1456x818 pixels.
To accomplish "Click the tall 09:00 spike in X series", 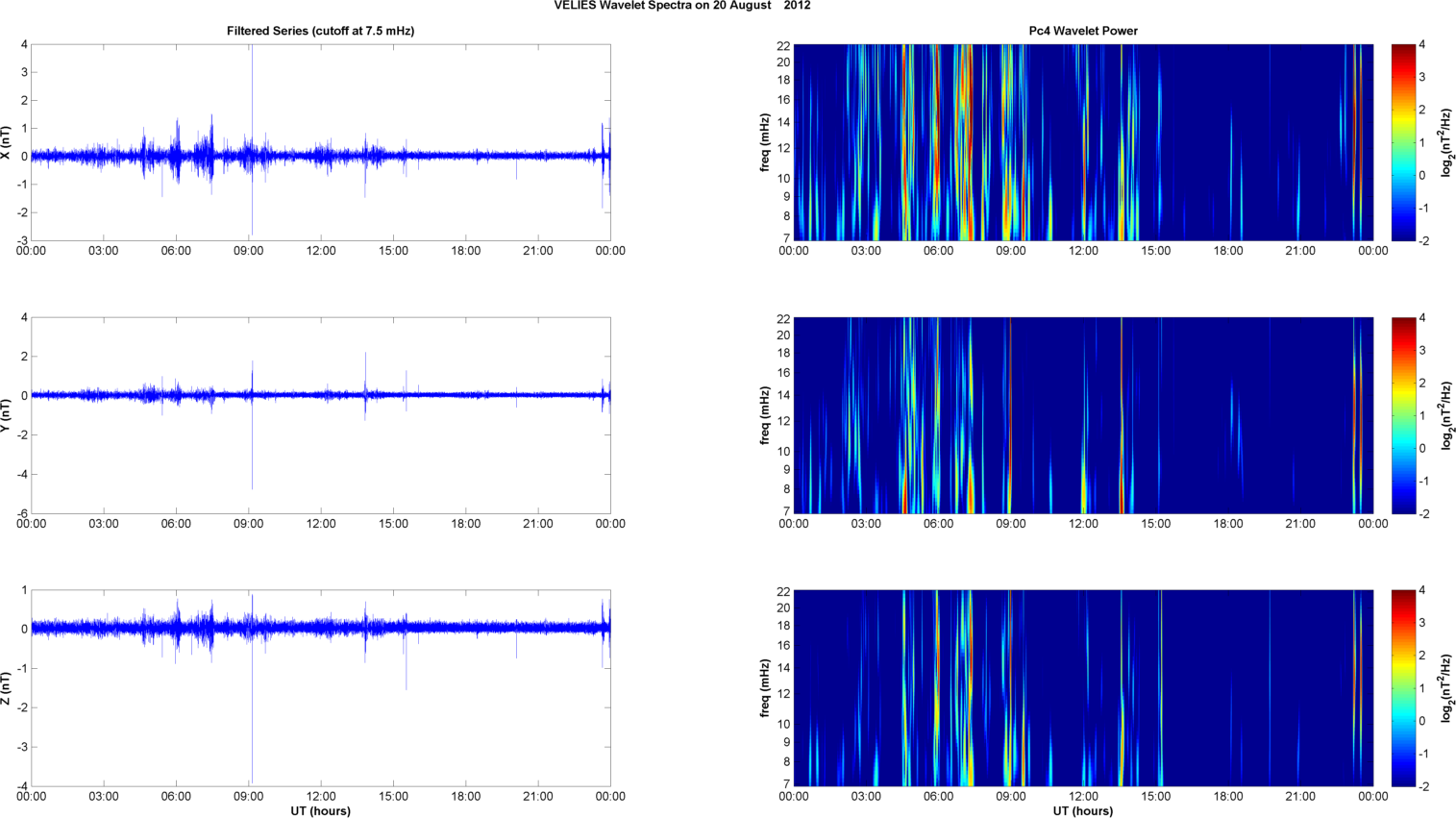I will (252, 96).
